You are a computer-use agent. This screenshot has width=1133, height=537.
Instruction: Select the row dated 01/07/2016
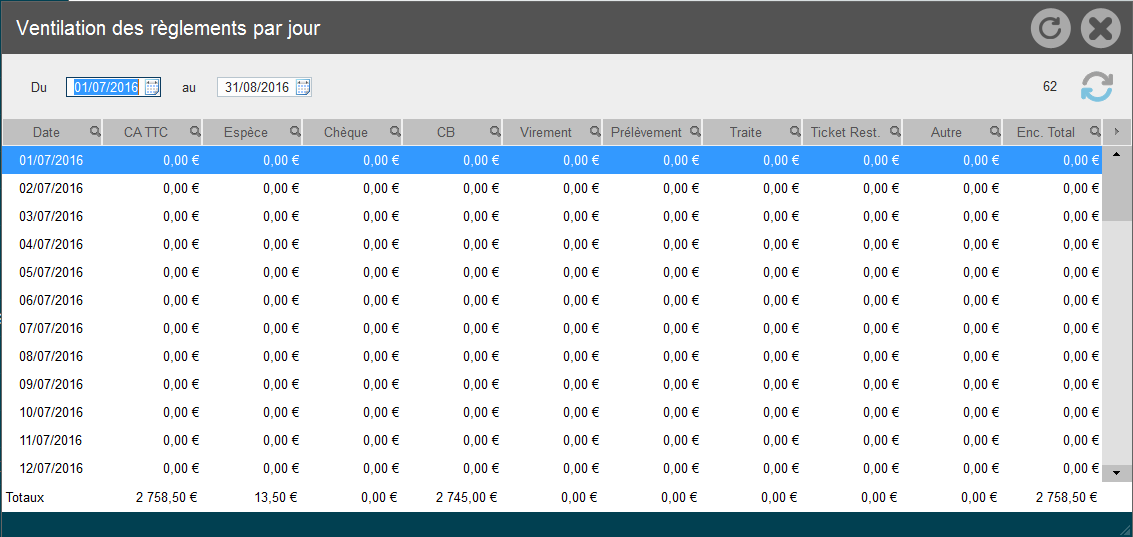552,160
